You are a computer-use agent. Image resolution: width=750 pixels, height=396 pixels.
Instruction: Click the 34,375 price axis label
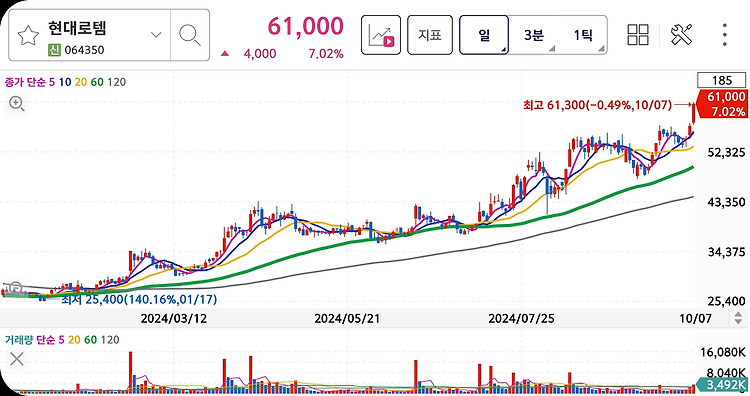click(726, 252)
